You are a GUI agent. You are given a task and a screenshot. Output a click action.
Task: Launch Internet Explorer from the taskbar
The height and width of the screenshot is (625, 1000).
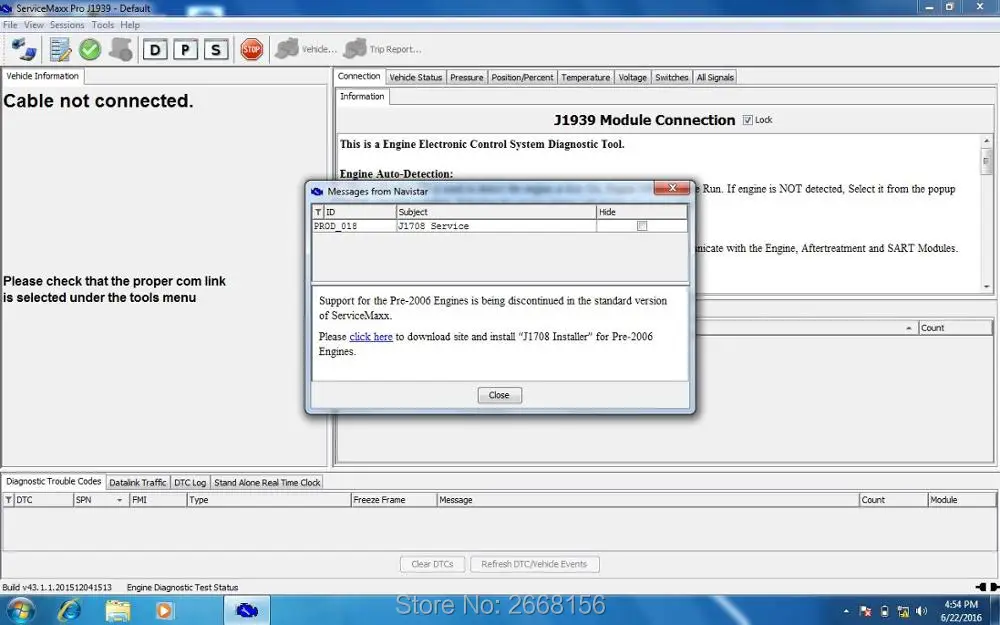click(70, 609)
